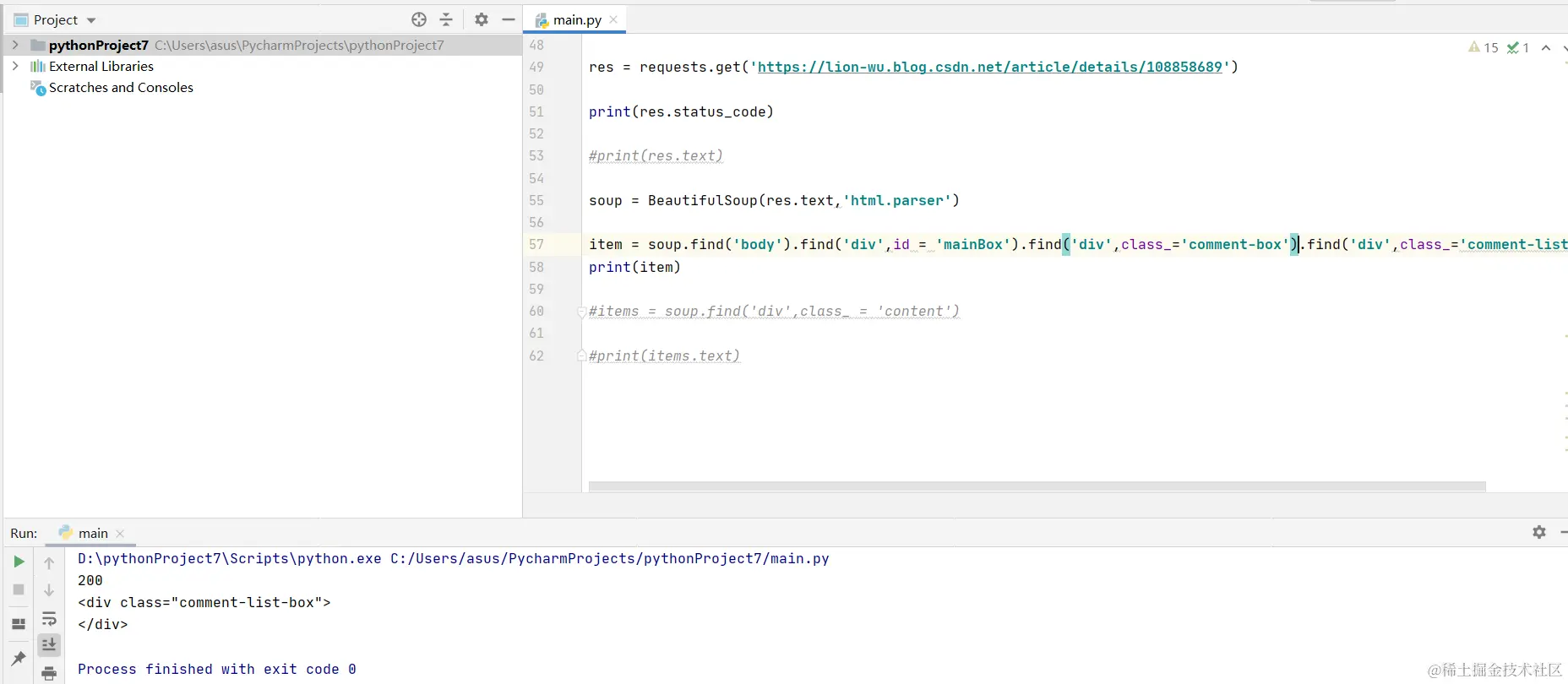Hide the Project tool window
Image resolution: width=1568 pixels, height=684 pixels.
[509, 19]
